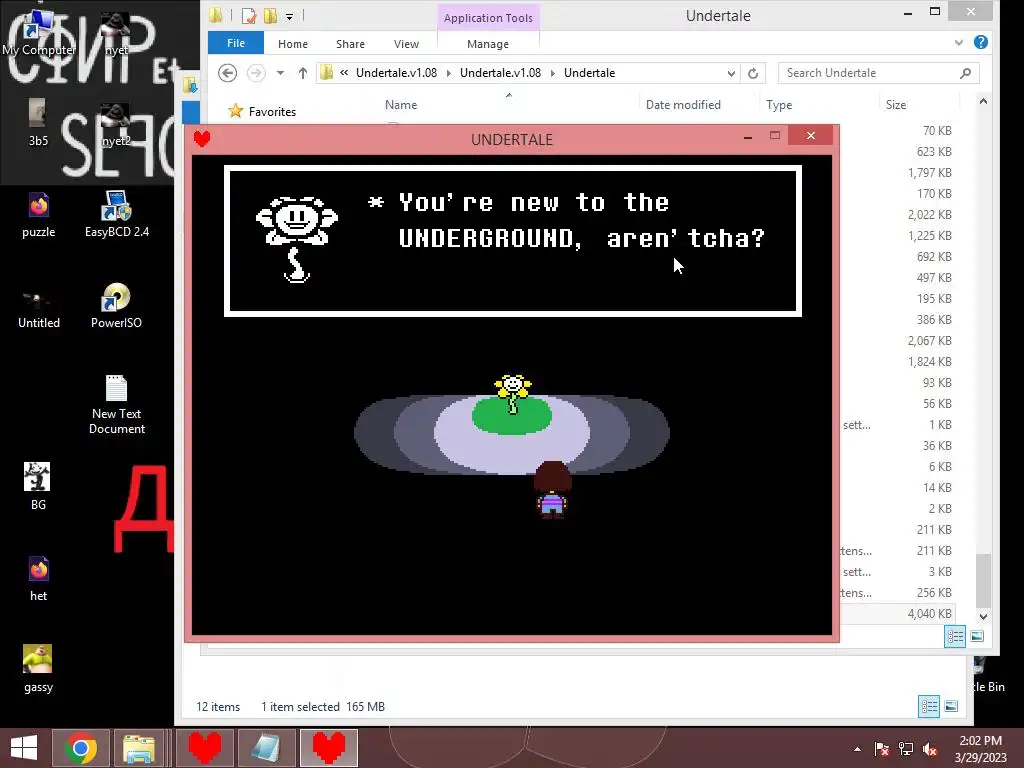
Task: Expand the ribbon with the chevron
Action: coord(959,42)
